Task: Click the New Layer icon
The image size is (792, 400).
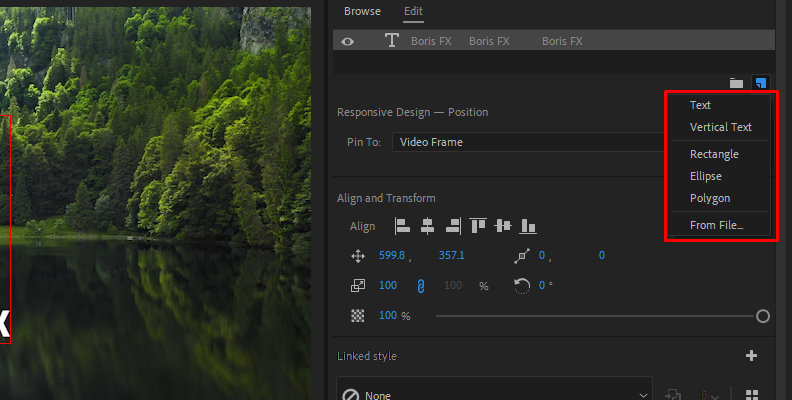Action: 761,83
